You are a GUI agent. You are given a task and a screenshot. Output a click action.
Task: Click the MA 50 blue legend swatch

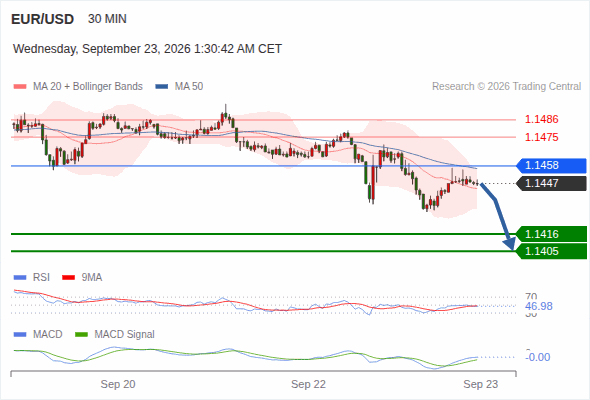point(162,87)
